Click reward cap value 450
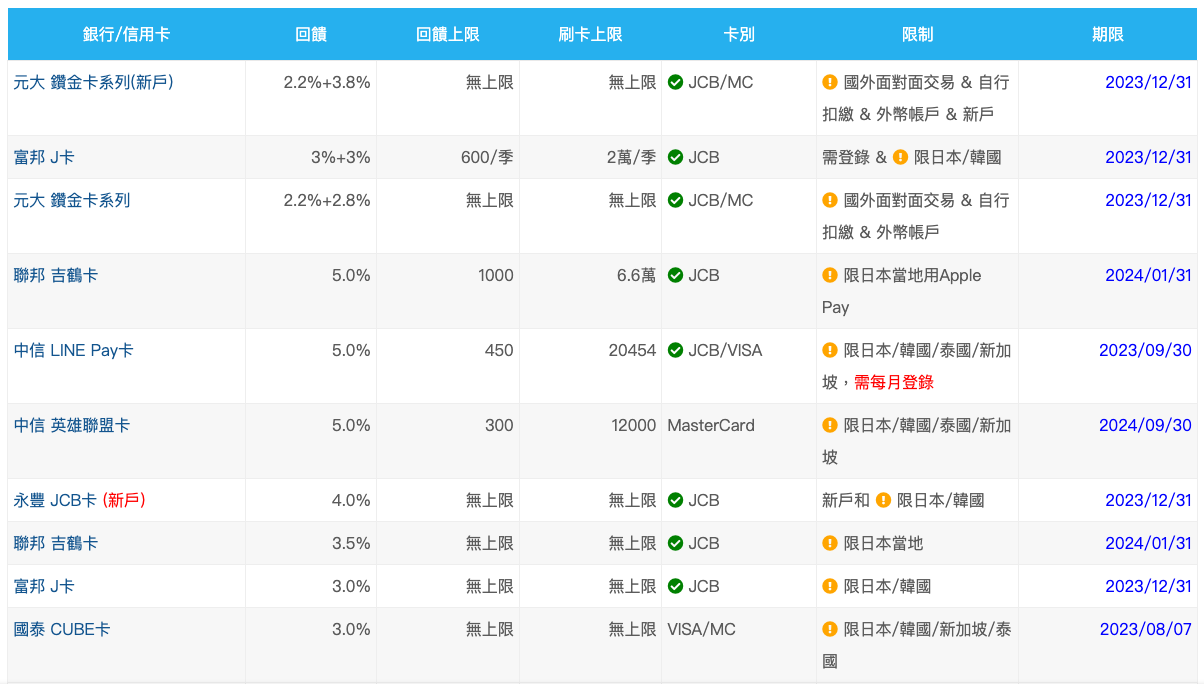This screenshot has height=684, width=1204. click(x=499, y=350)
